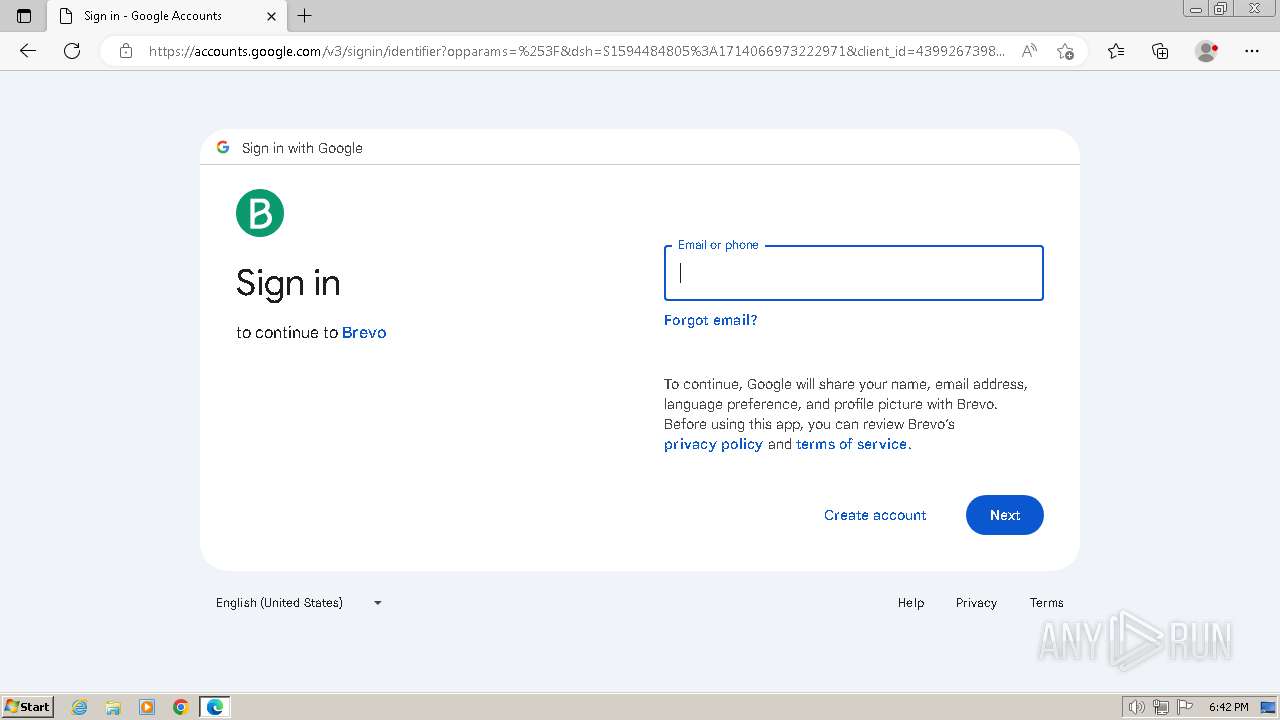1280x720 pixels.
Task: Open the media player taskbar icon
Action: click(x=147, y=707)
